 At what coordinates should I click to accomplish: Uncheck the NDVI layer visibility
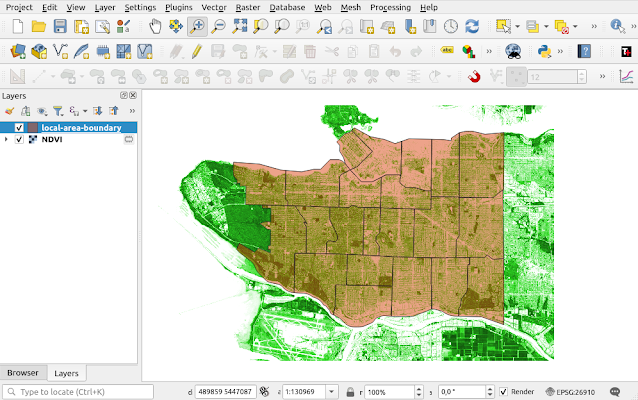[19, 140]
